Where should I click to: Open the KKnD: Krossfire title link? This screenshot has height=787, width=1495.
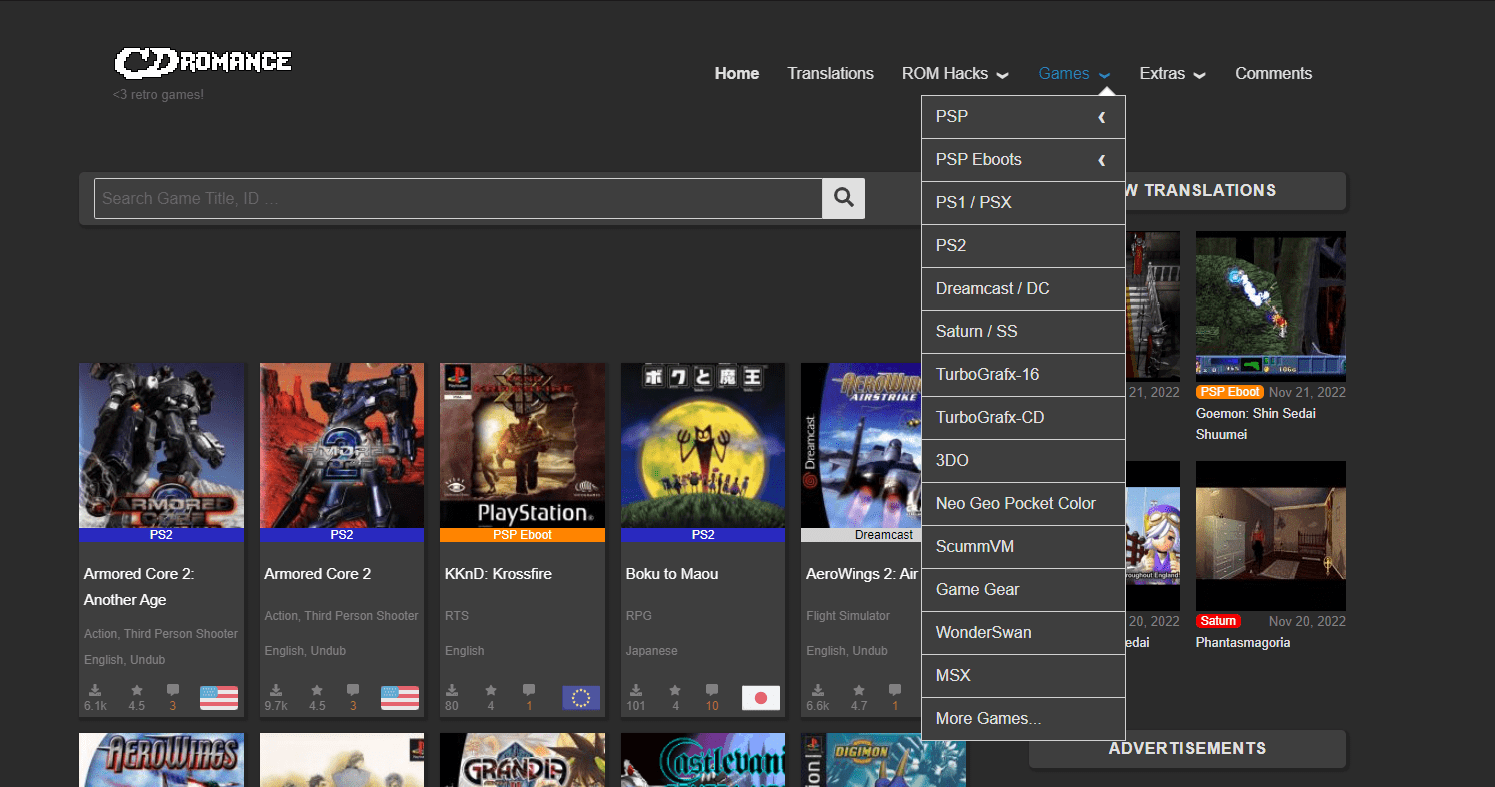pos(498,574)
